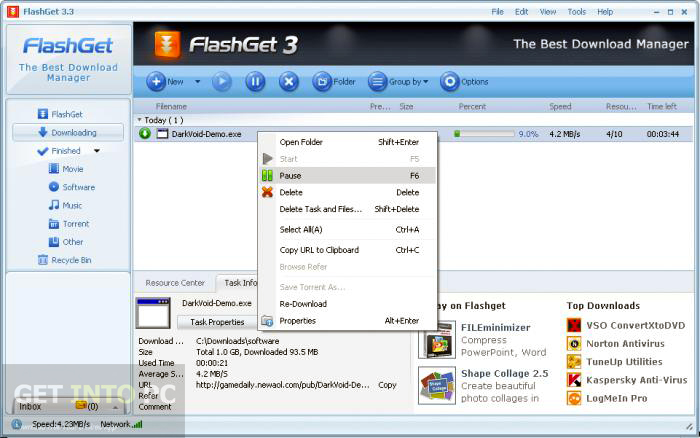The width and height of the screenshot is (700, 438).
Task: Click the FILEminimizer thumbnail image
Action: coord(437,340)
